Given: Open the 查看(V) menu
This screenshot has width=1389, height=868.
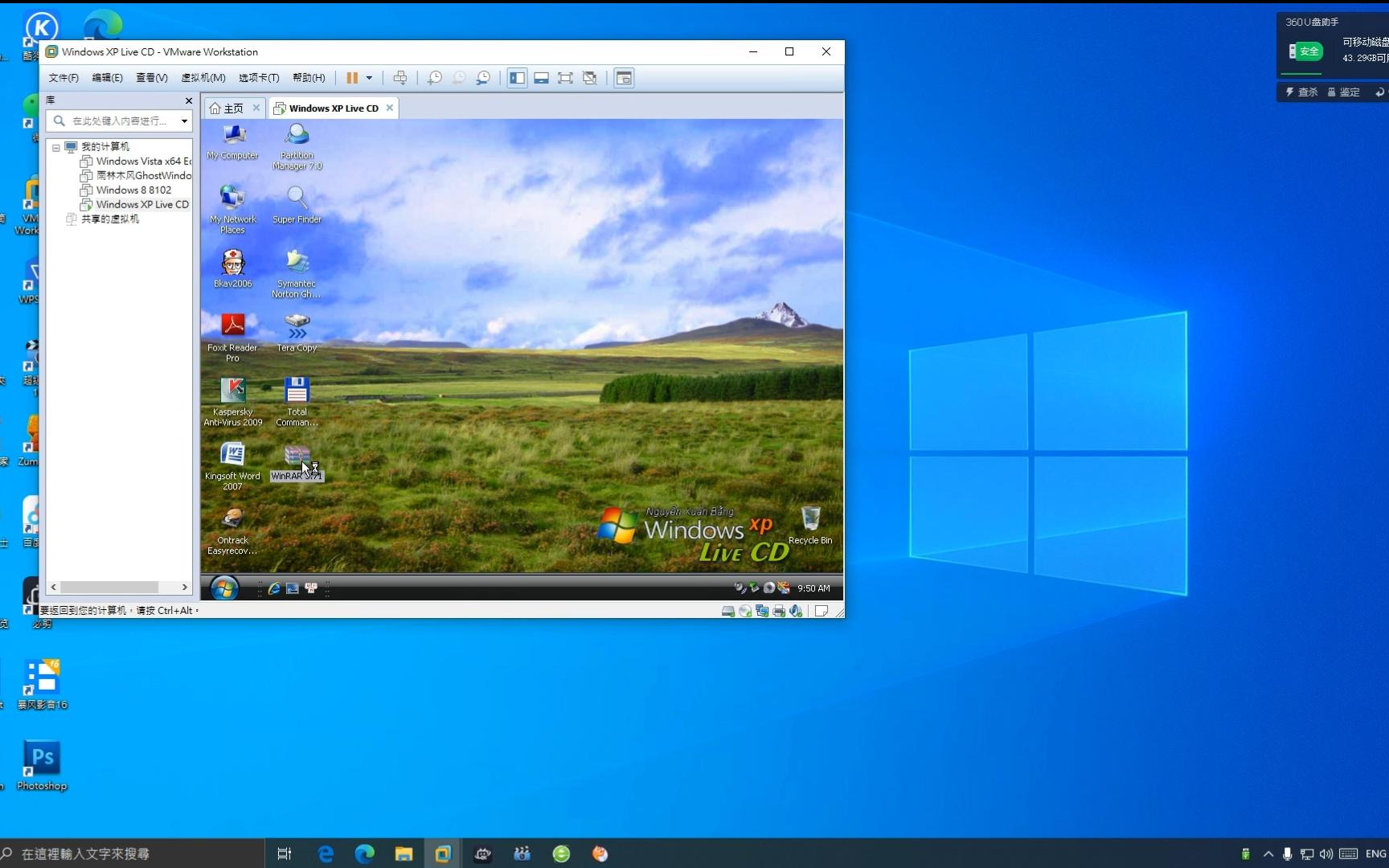Looking at the screenshot, I should pyautogui.click(x=151, y=78).
